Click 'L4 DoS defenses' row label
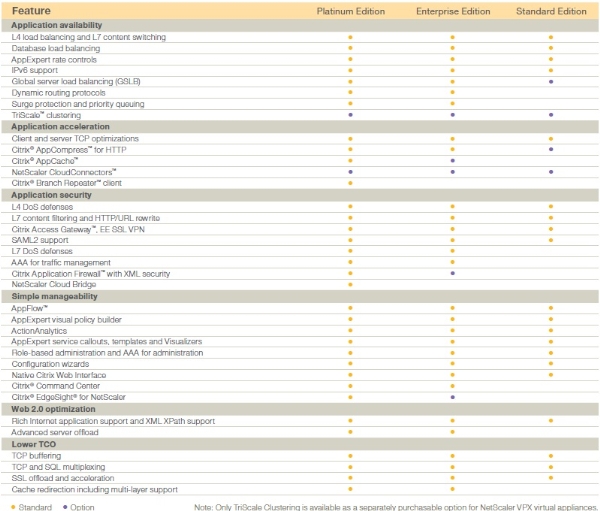 point(42,207)
